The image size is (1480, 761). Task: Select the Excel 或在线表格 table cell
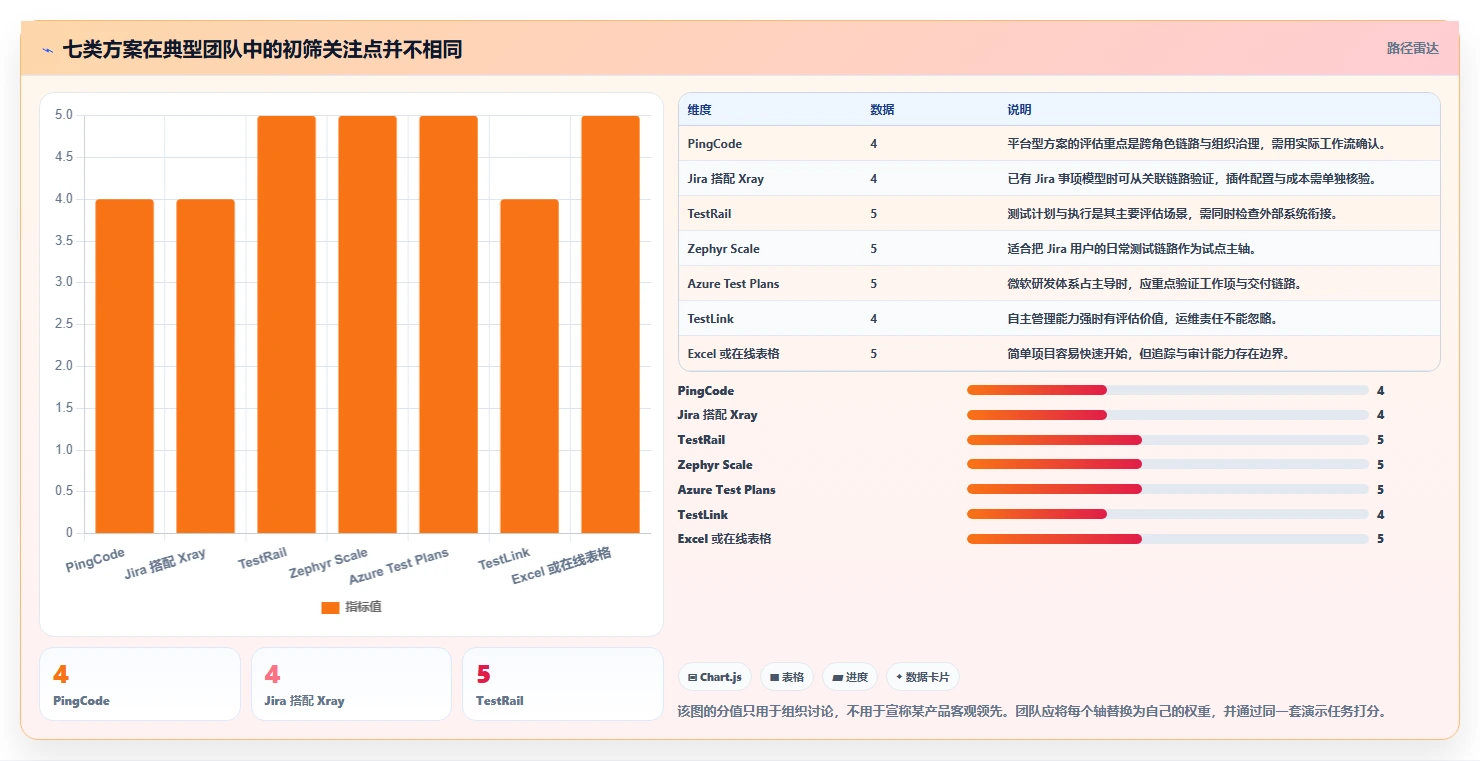pyautogui.click(x=734, y=354)
